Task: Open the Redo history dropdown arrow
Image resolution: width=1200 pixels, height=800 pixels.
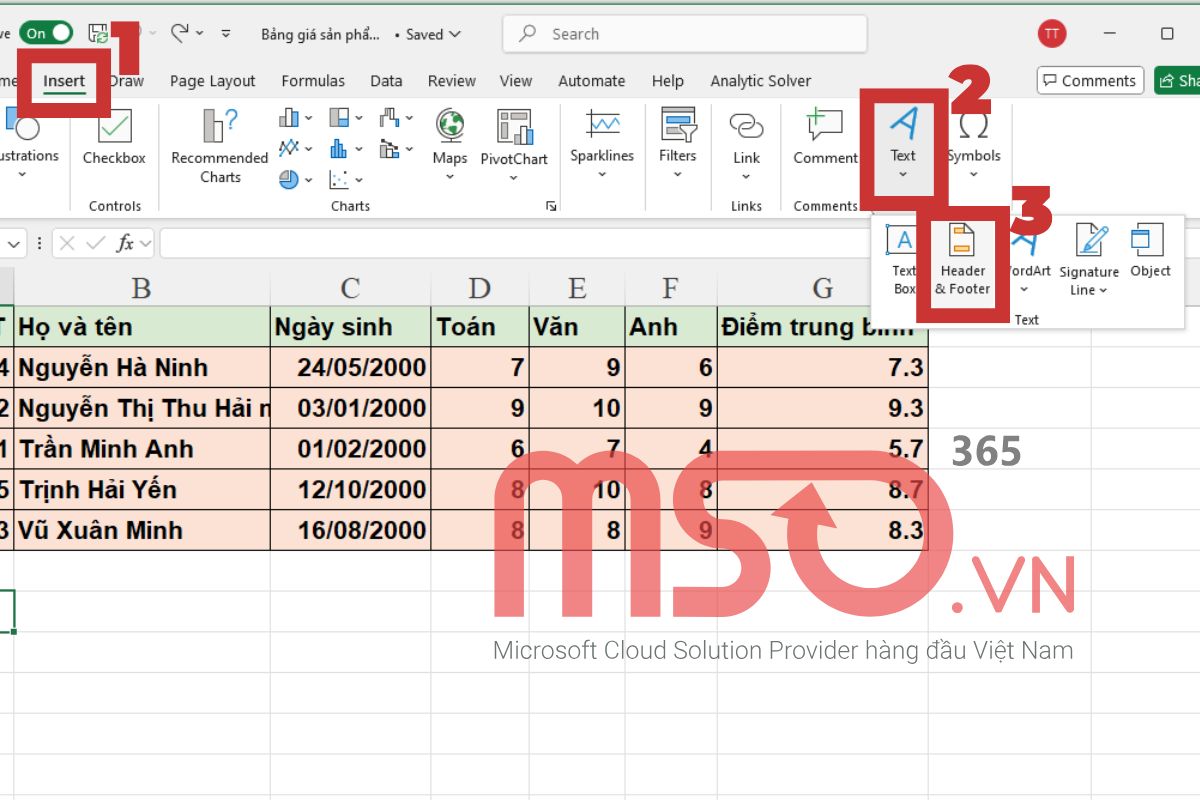Action: pyautogui.click(x=200, y=33)
